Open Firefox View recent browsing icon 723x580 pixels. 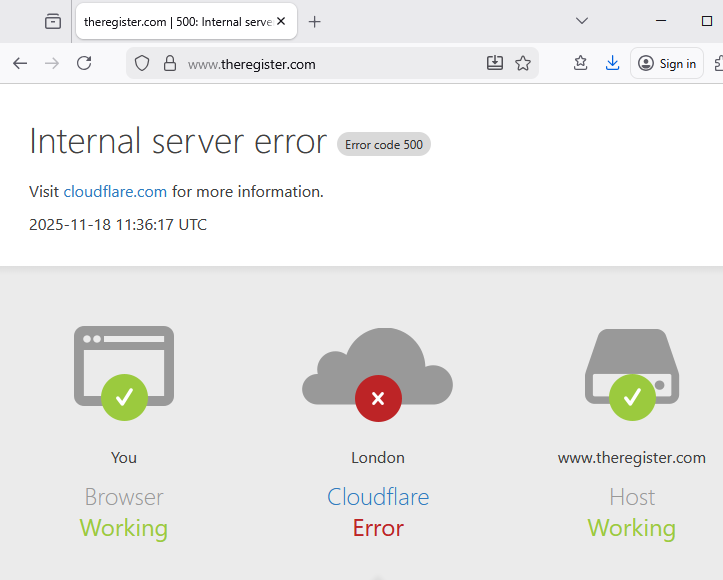[53, 21]
